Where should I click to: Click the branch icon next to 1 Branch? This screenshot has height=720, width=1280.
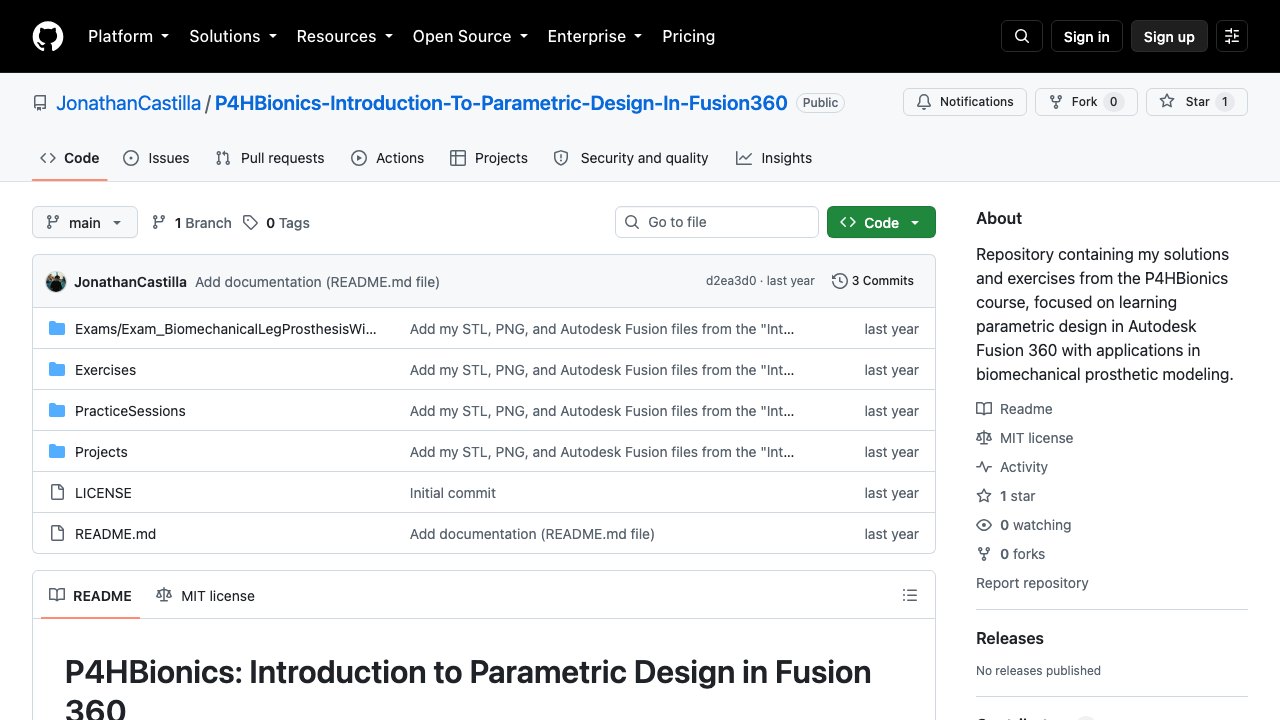click(159, 223)
